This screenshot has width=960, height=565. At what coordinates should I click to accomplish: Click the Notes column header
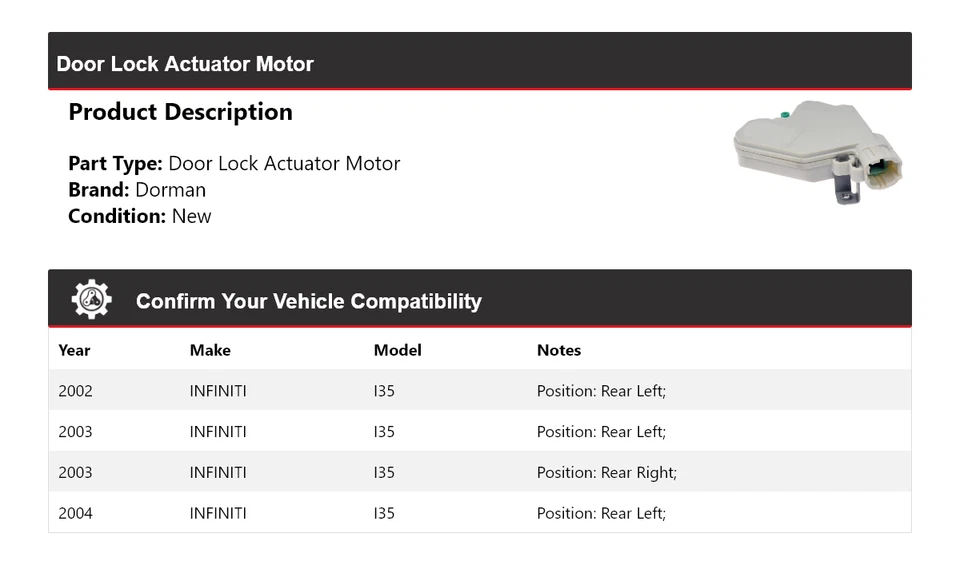point(558,350)
